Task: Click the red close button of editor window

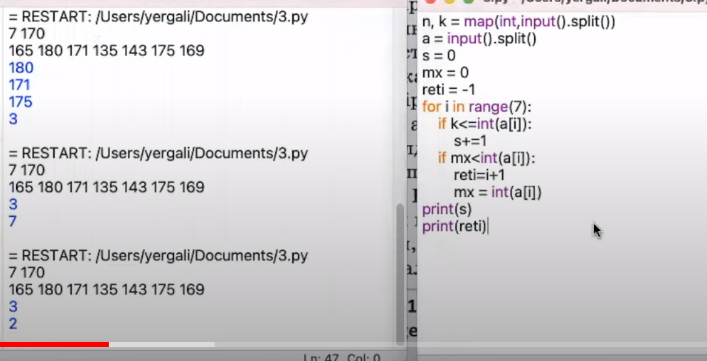Action: point(430,1)
